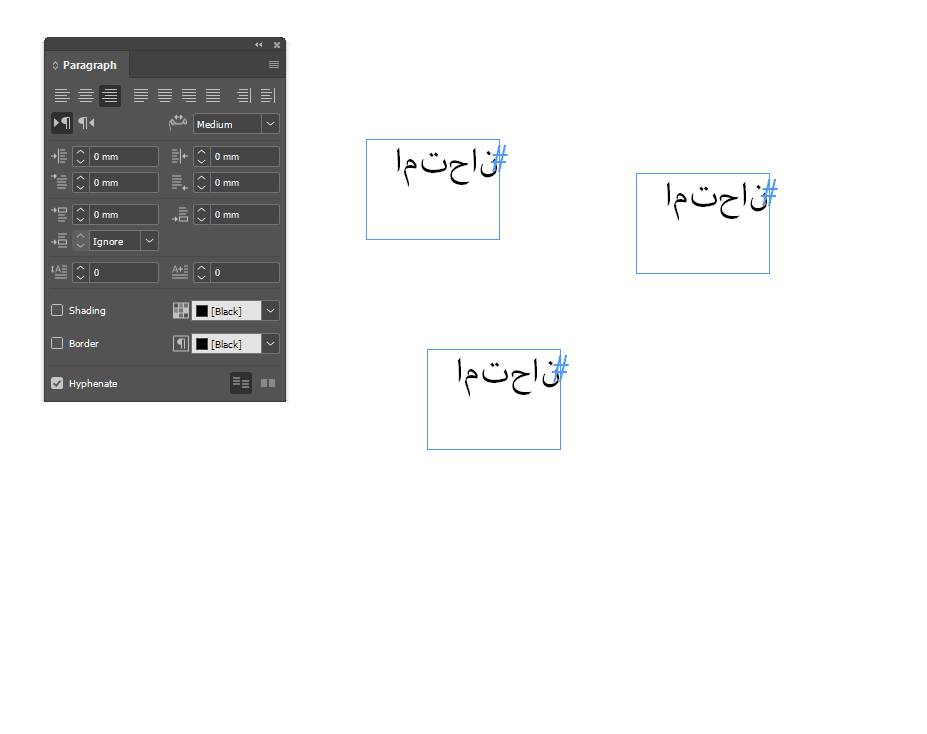
Task: Click the Paragraph panel tab
Action: tap(87, 65)
